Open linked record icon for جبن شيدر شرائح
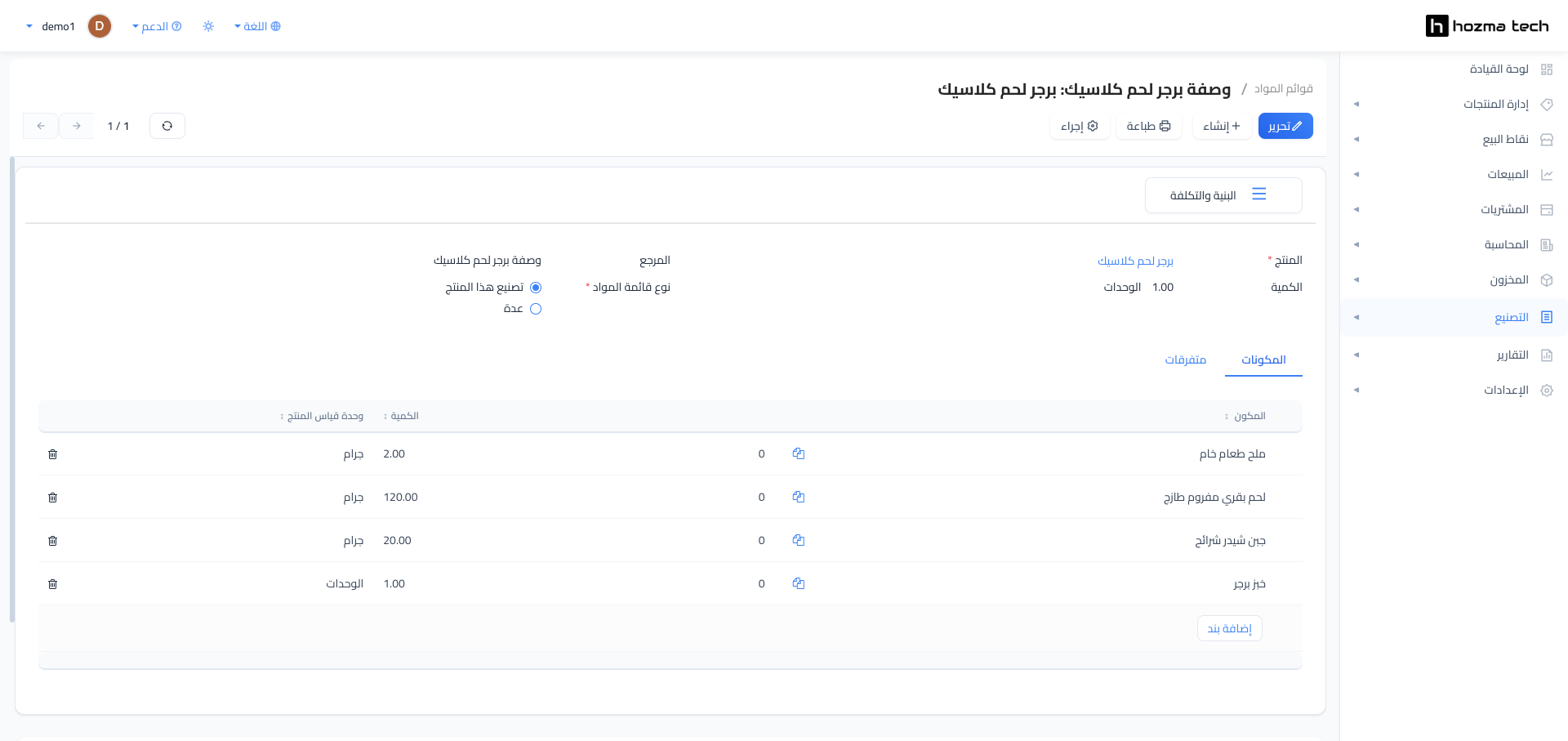The image size is (1568, 741). point(799,540)
